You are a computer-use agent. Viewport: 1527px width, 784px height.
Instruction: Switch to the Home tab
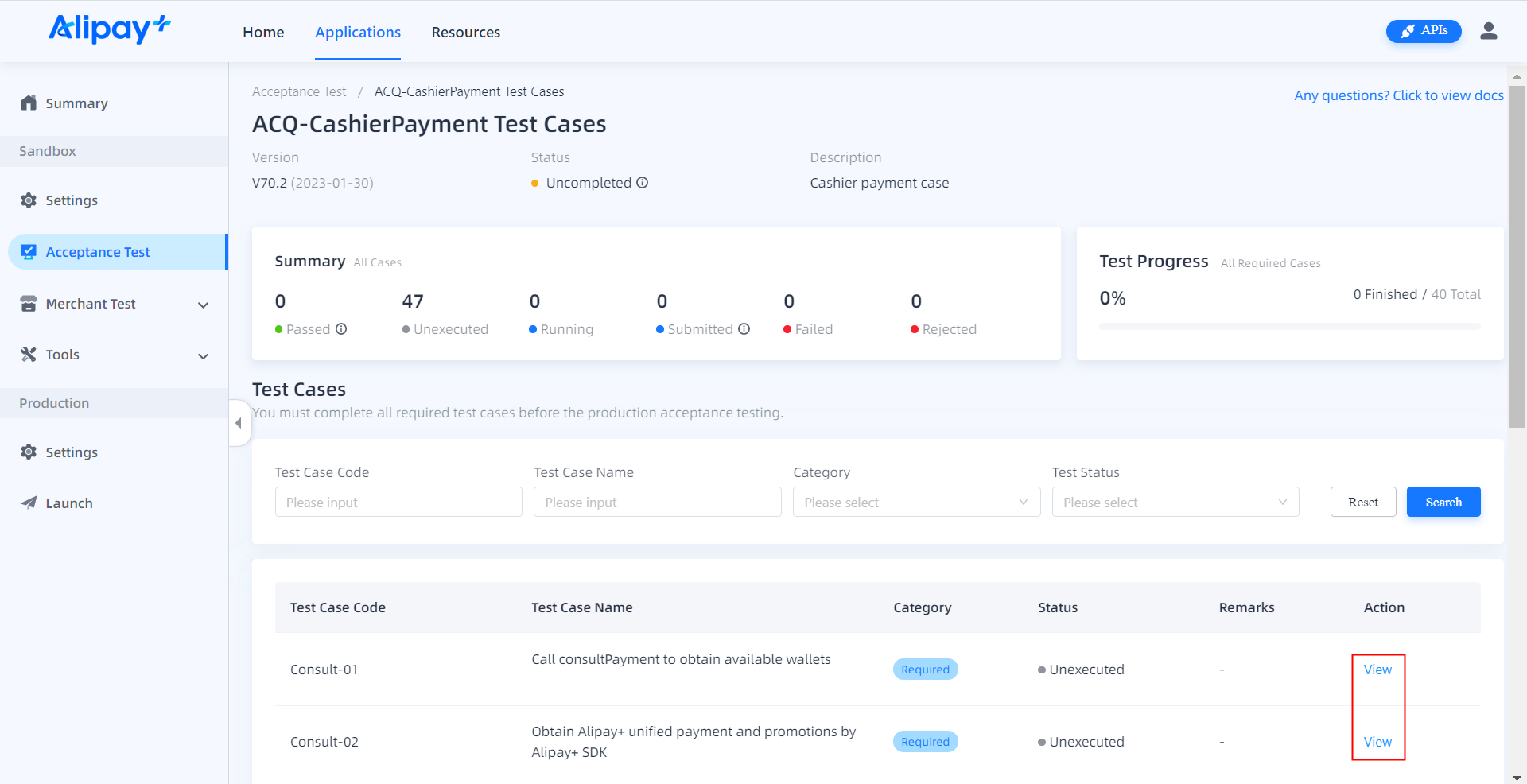point(263,33)
